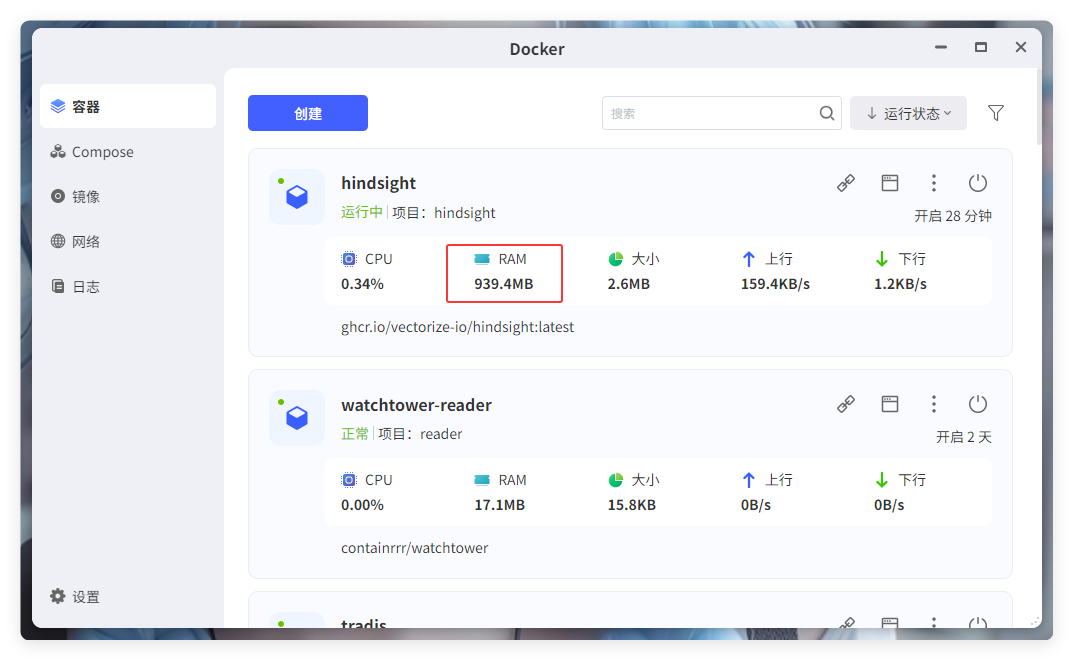Click the watchtower-reader size value 15.8KB

coord(632,505)
